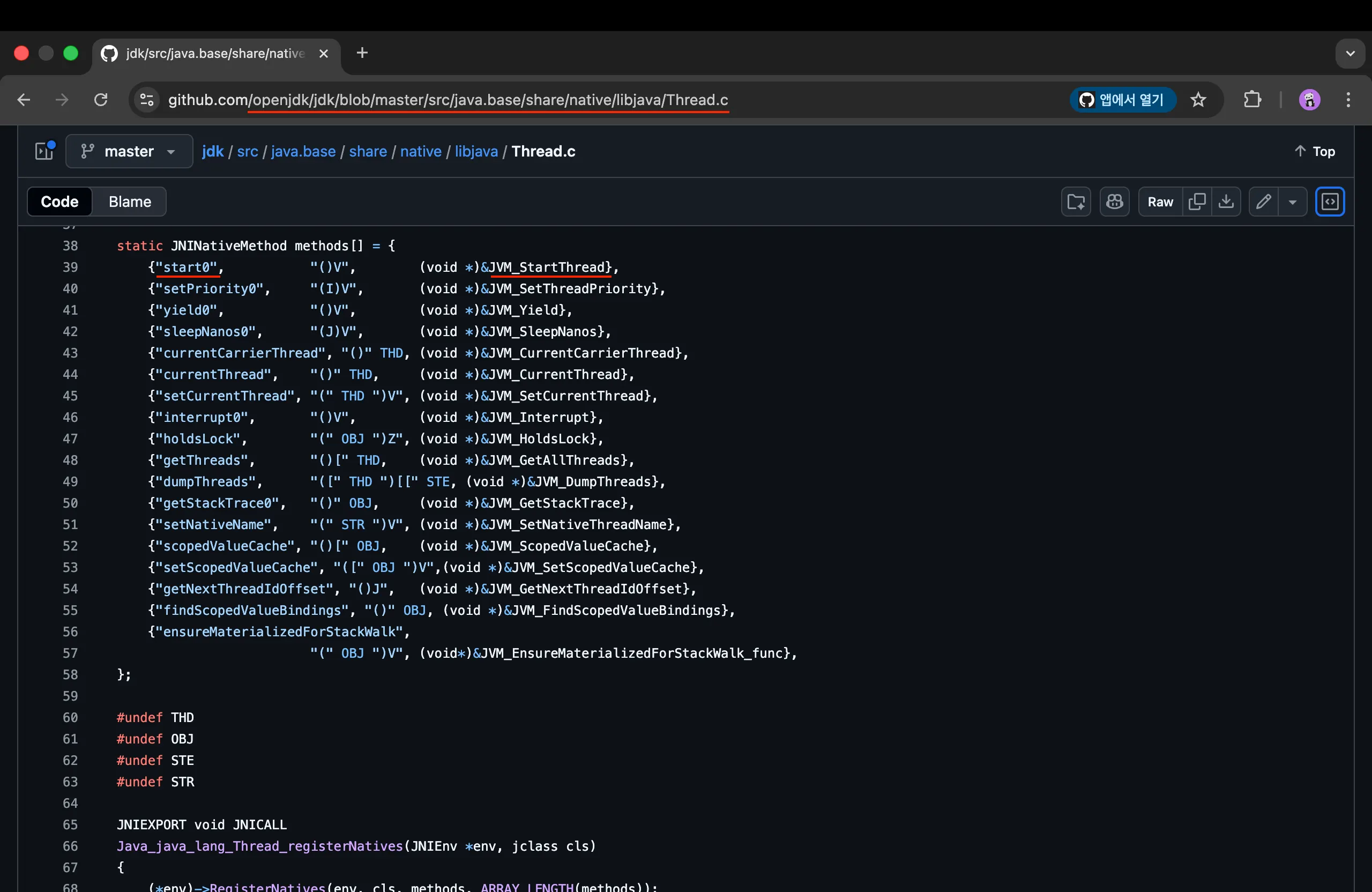Open the tab search chevron dropdown
The image size is (1372, 892).
pyautogui.click(x=1350, y=53)
